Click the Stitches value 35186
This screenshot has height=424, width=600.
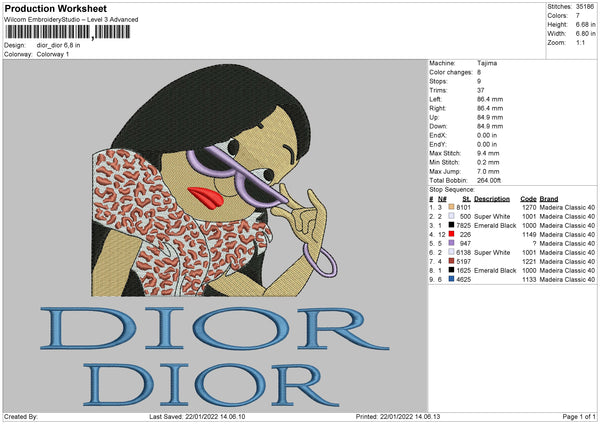(x=585, y=7)
